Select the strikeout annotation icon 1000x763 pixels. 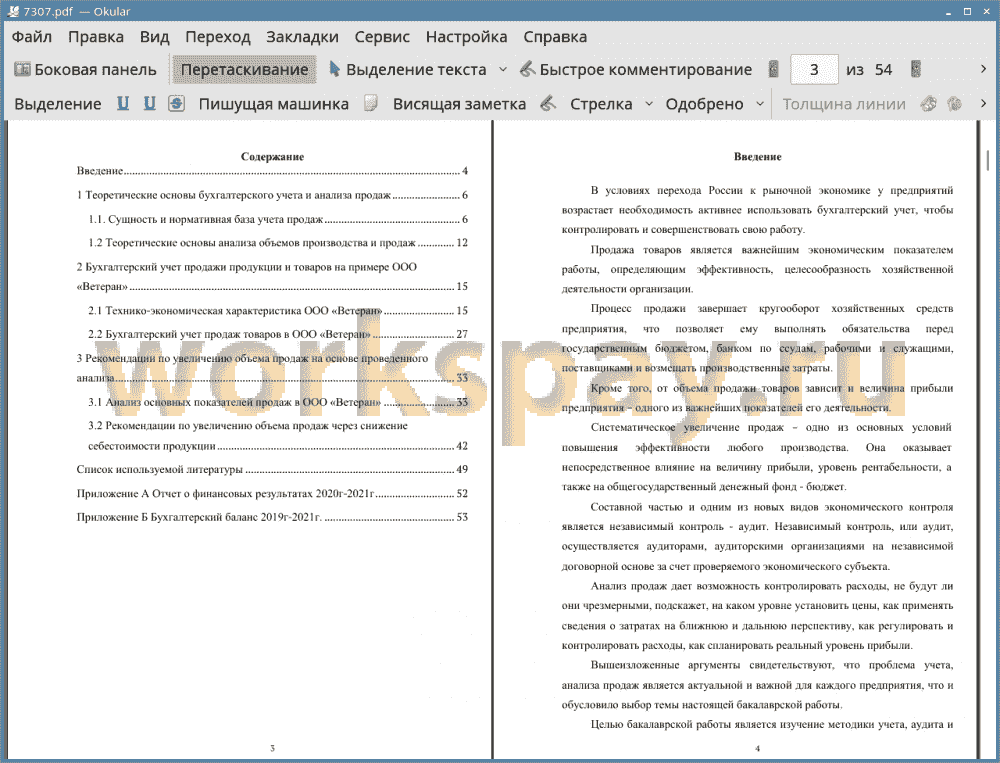[x=177, y=103]
